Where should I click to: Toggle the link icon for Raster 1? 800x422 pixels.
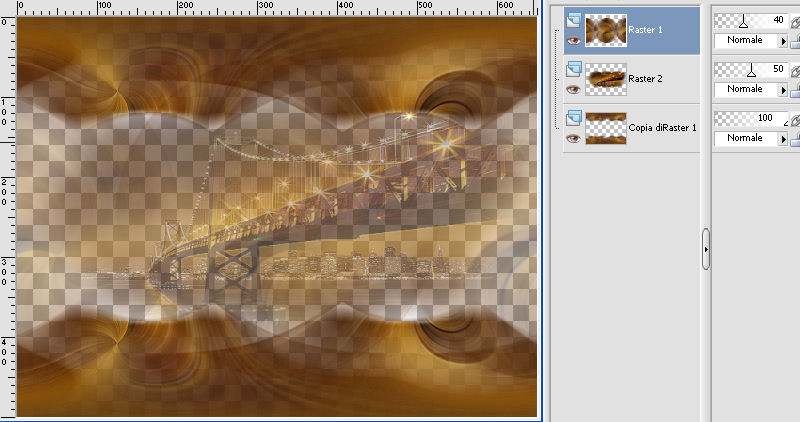tap(795, 21)
